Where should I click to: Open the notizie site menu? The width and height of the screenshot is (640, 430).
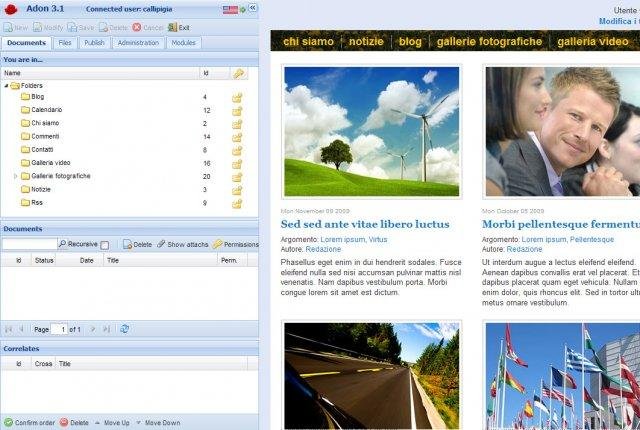pos(366,41)
